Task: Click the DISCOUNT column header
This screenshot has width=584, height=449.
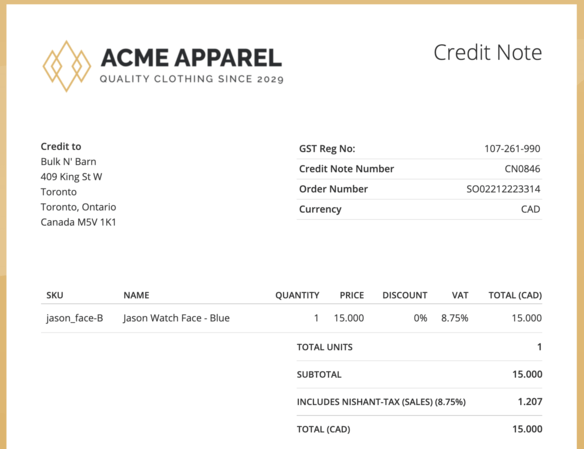Action: (405, 295)
